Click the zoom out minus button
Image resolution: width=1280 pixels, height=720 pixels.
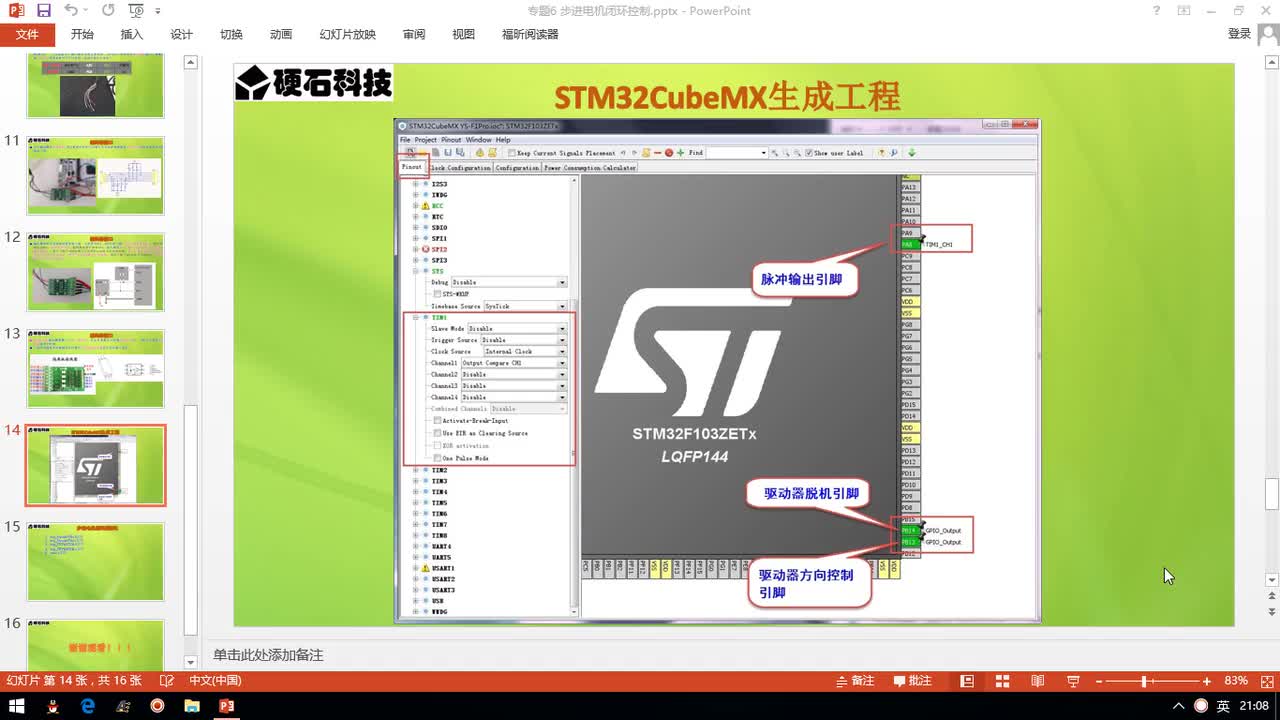pyautogui.click(x=1099, y=681)
